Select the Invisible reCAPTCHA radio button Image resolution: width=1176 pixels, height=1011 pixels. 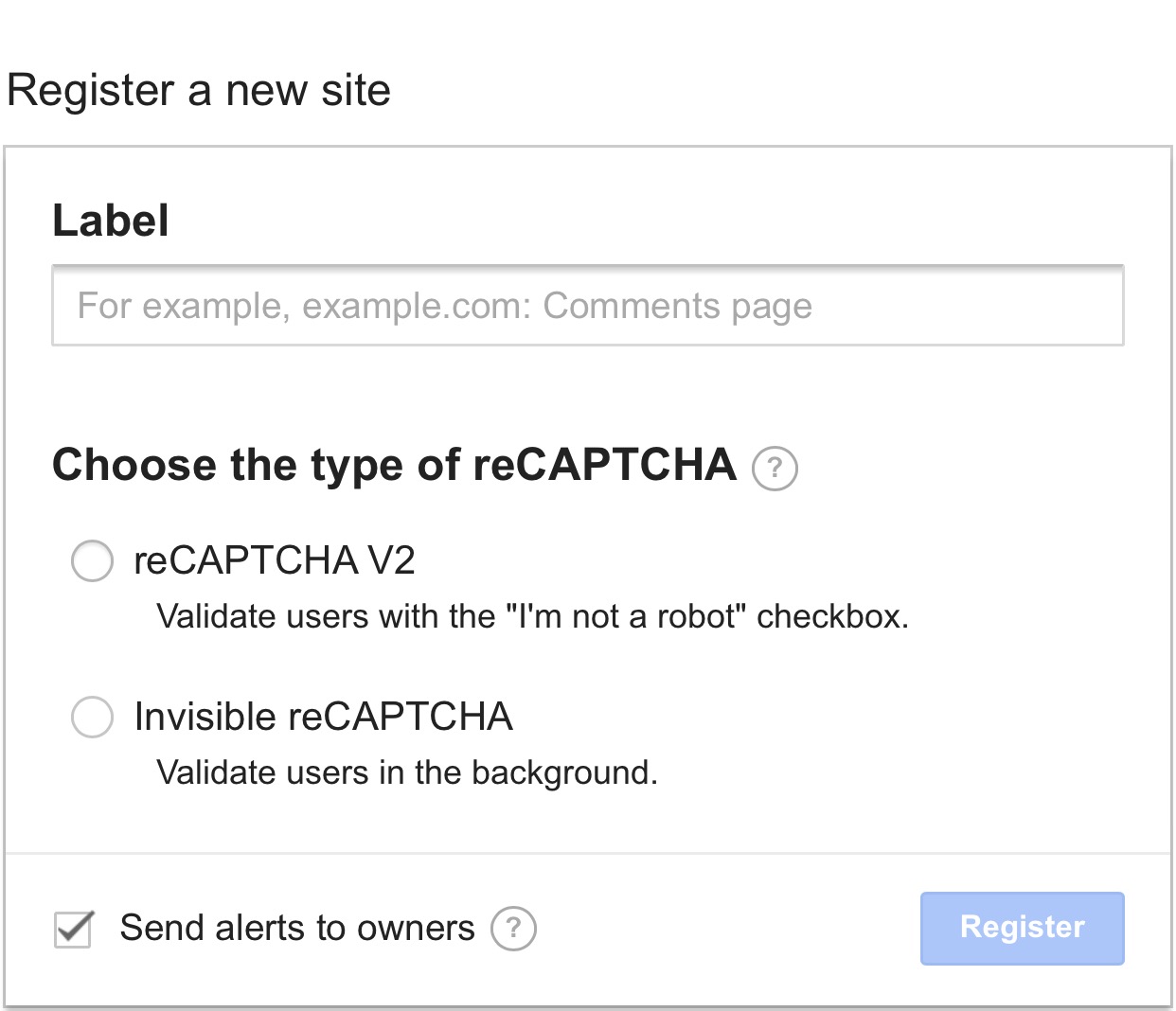click(93, 717)
